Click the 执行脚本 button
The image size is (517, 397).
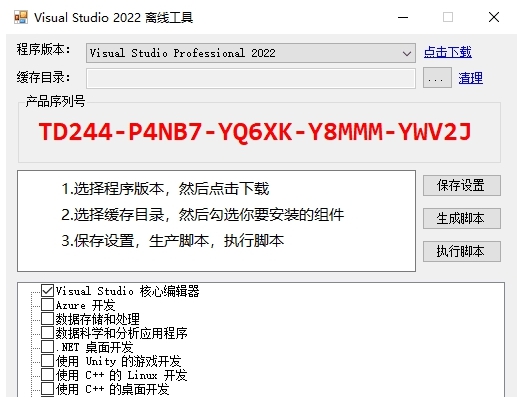pyautogui.click(x=462, y=251)
